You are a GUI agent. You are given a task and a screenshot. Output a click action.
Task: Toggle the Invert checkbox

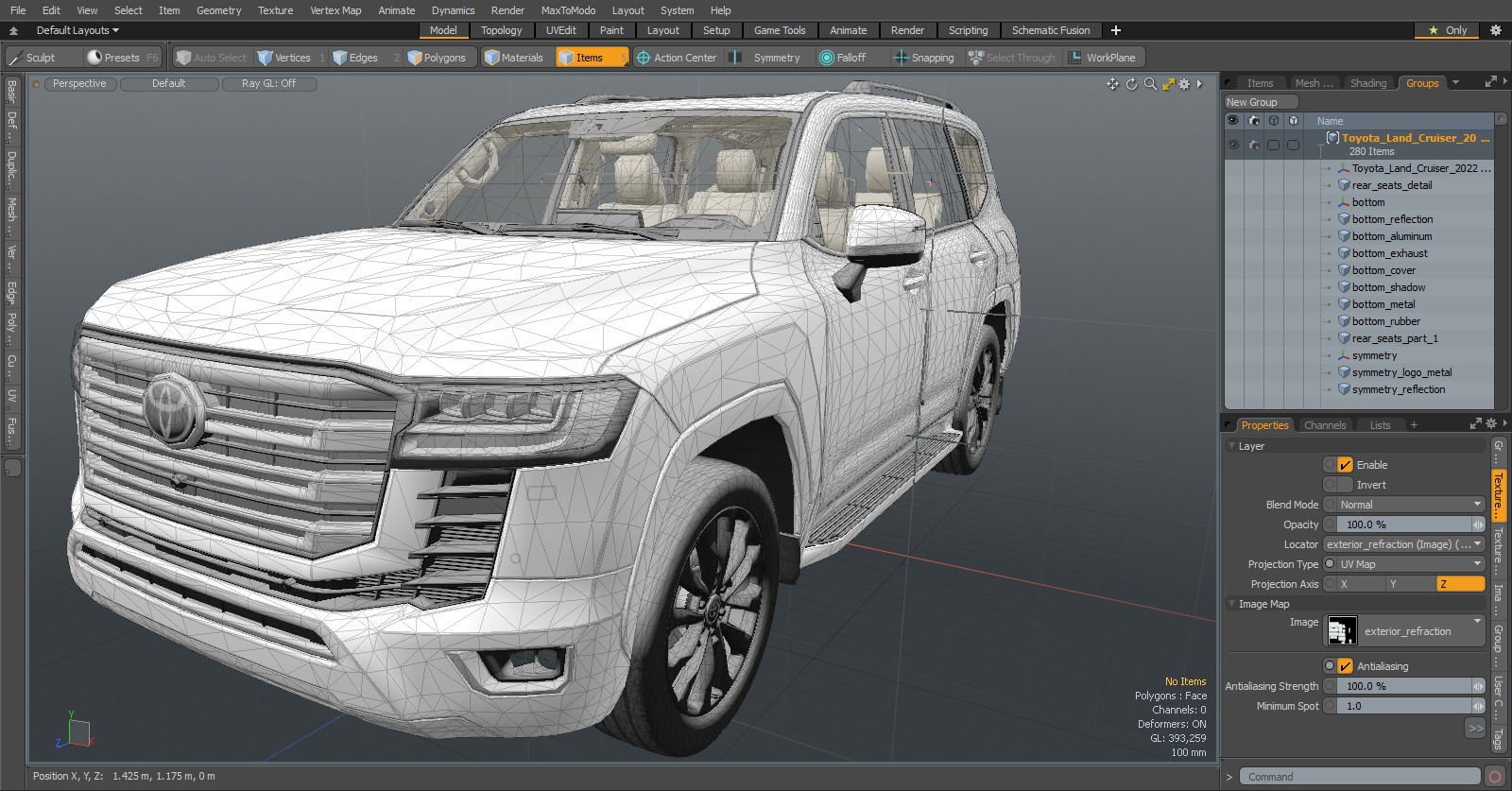[x=1345, y=485]
